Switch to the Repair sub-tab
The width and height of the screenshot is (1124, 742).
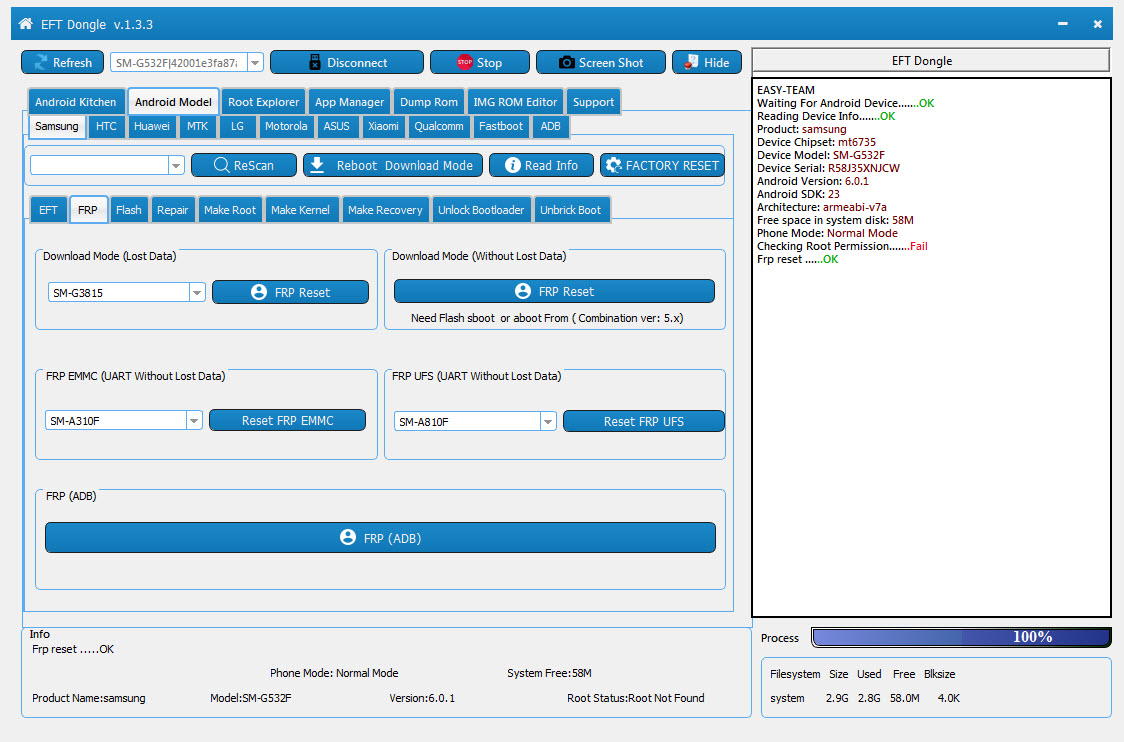tap(173, 210)
